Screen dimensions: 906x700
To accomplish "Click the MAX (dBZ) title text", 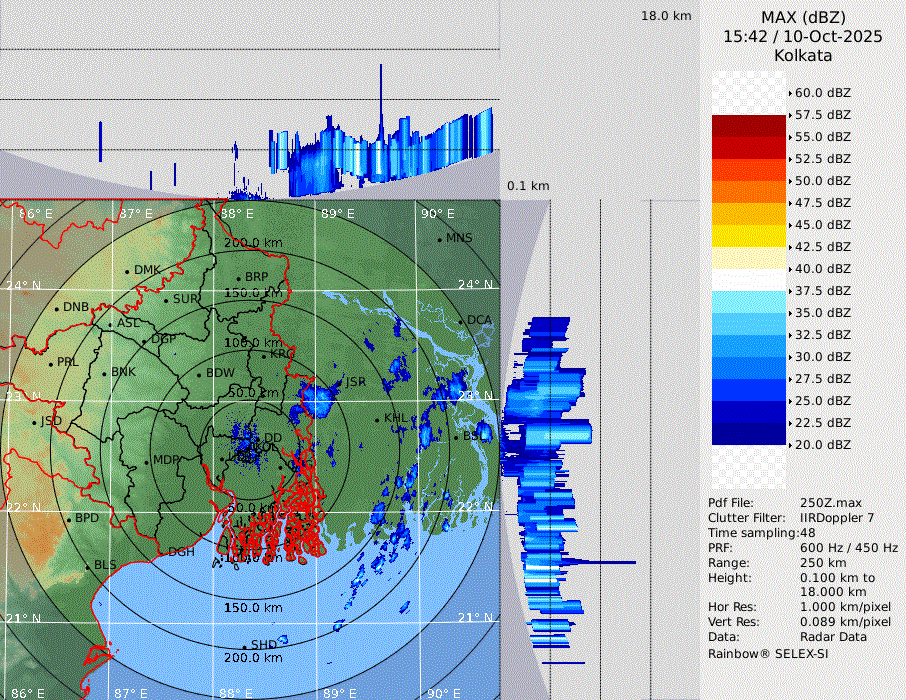I will 801,17.
